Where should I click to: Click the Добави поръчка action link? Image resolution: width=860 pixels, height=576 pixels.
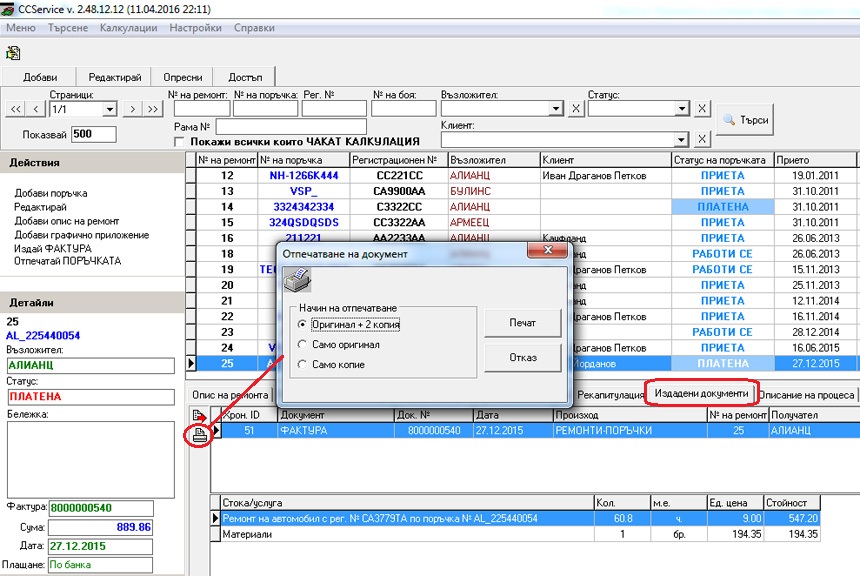click(x=50, y=193)
